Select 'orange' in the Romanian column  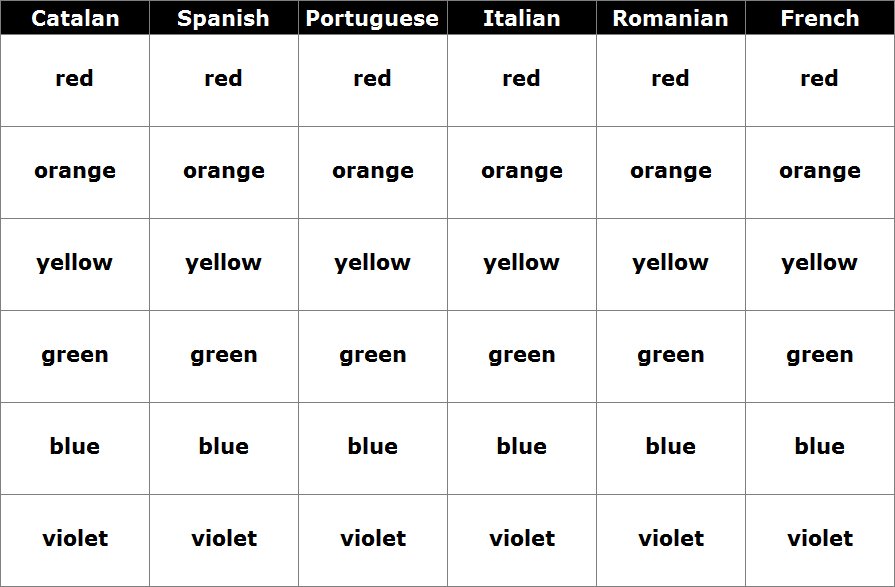671,171
